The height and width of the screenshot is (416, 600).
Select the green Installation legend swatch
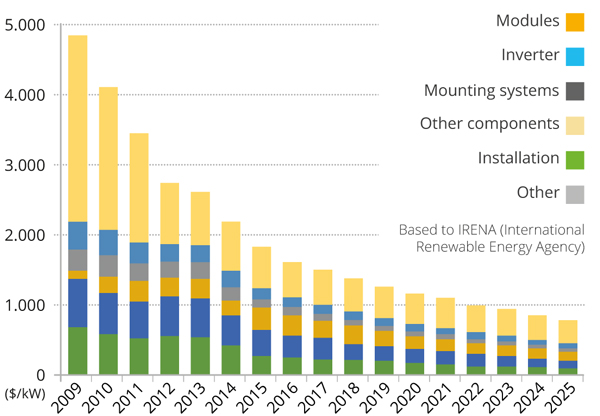pos(576,158)
